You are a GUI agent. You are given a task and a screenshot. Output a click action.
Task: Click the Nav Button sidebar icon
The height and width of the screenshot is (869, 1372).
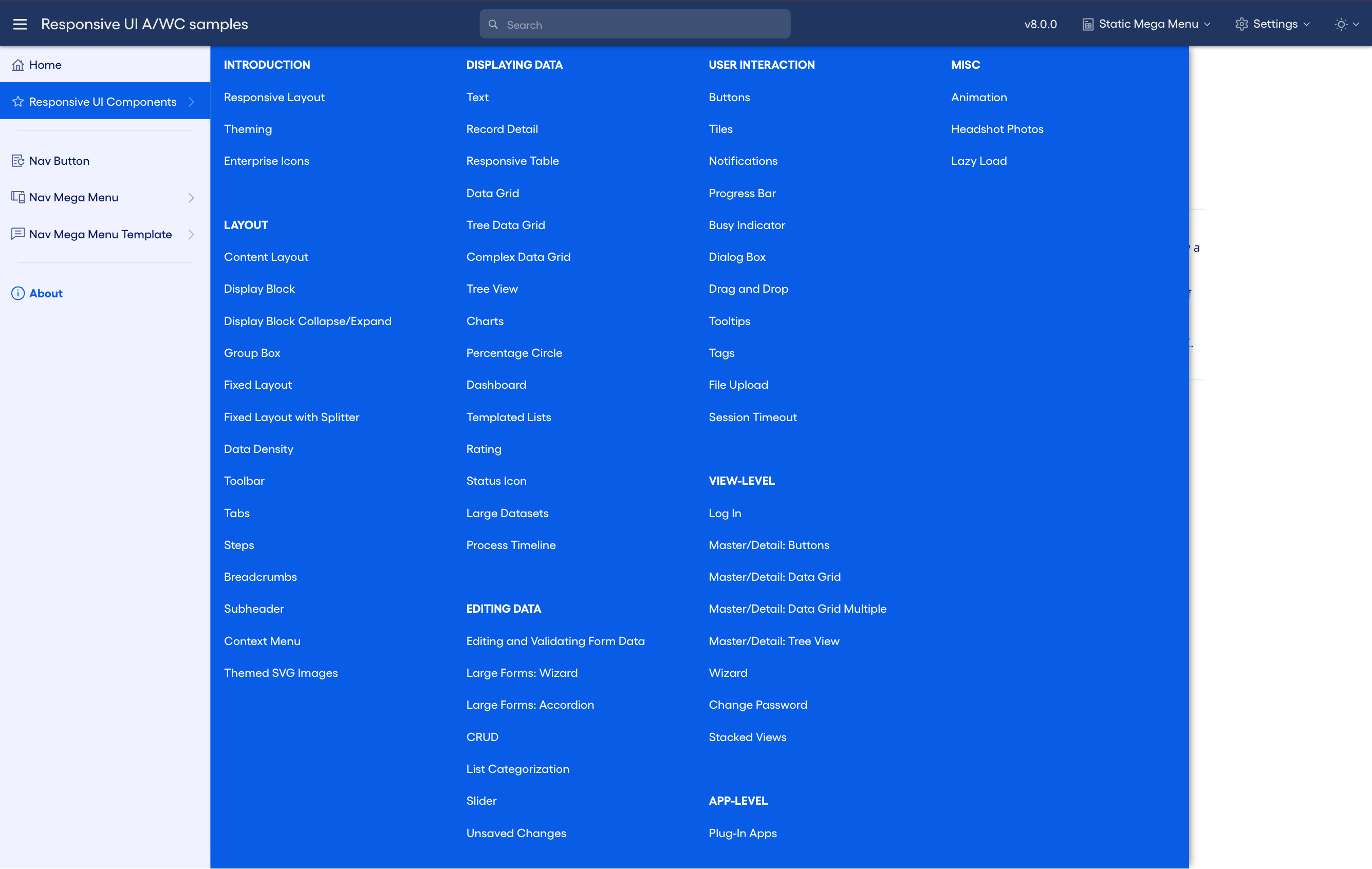coord(17,161)
